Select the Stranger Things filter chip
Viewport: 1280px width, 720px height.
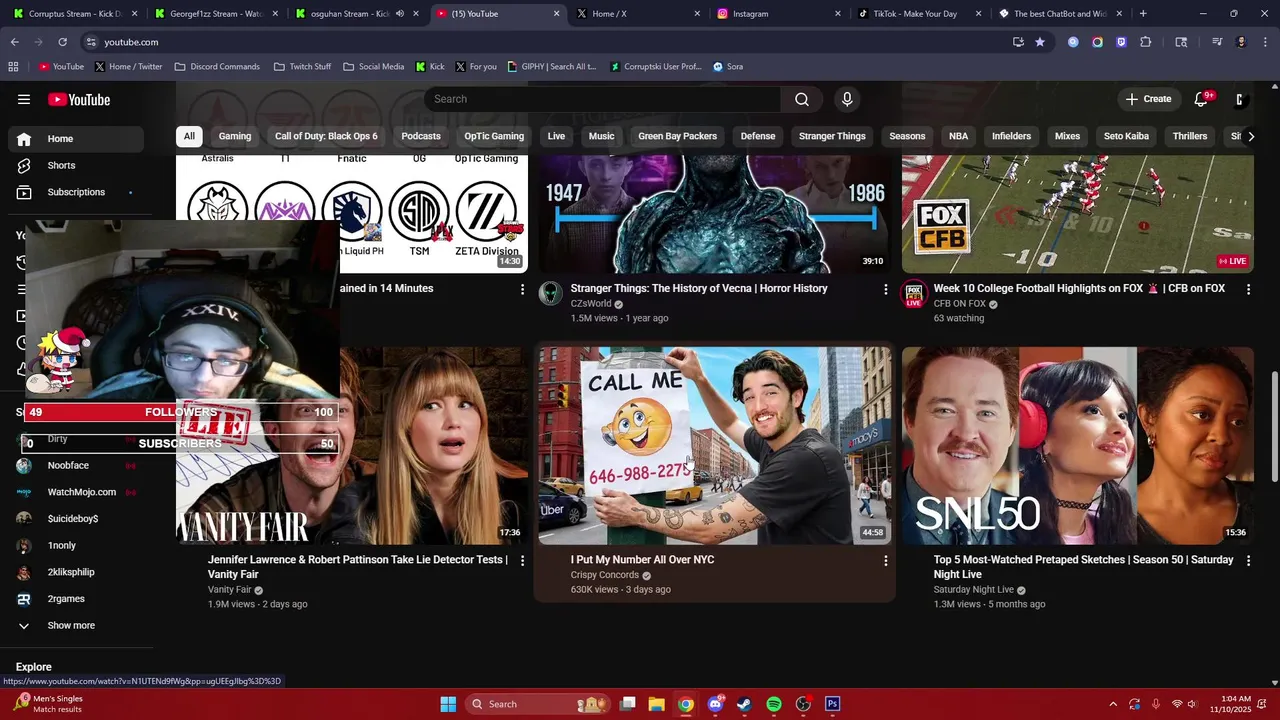(832, 136)
